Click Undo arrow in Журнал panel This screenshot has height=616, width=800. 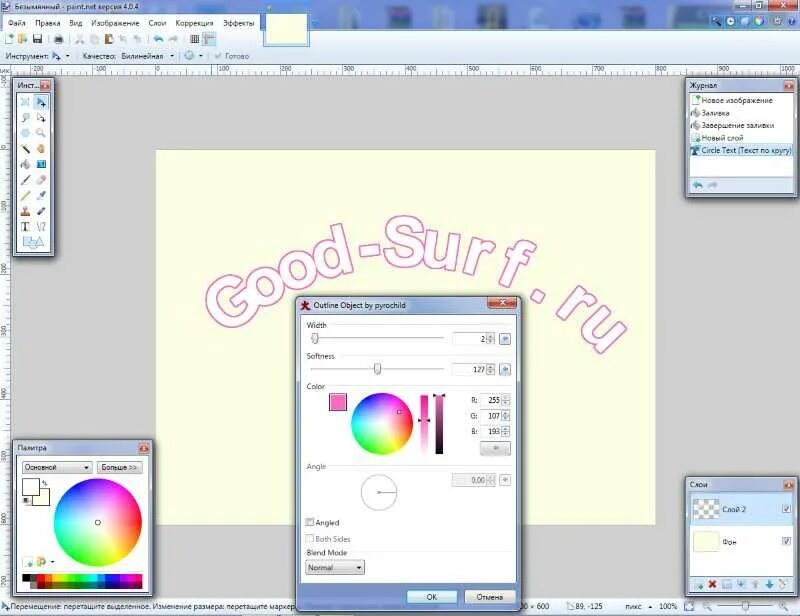(x=697, y=185)
